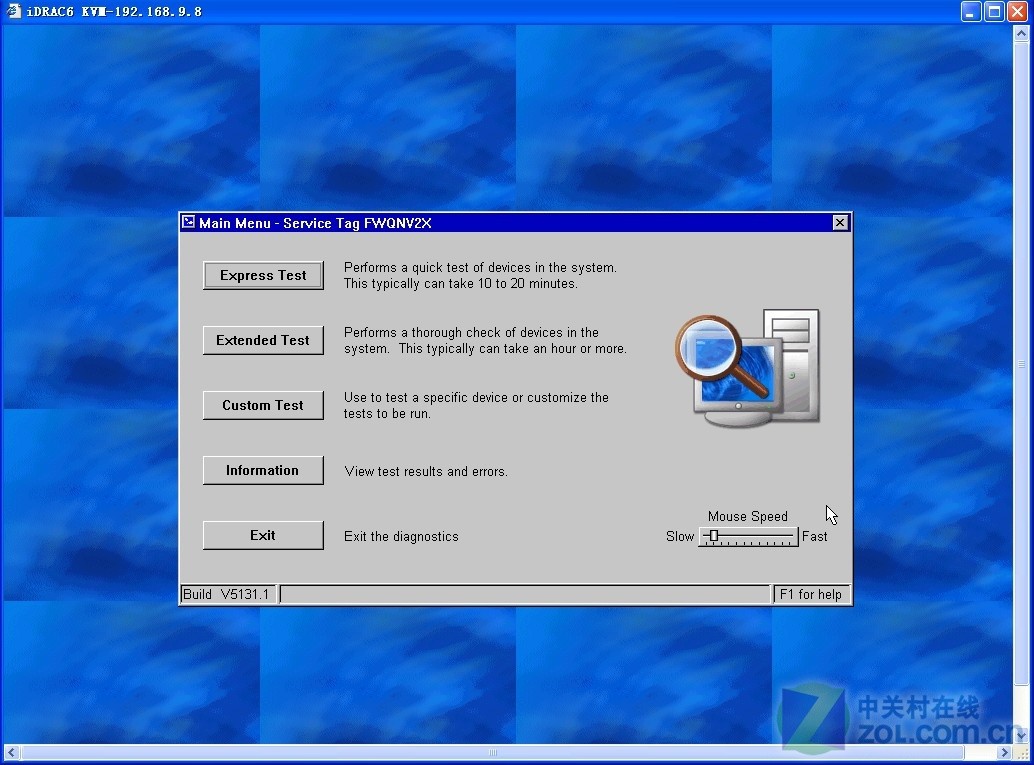Image resolution: width=1034 pixels, height=765 pixels.
Task: Maximize the iDRAC6 KVM window
Action: pyautogui.click(x=994, y=11)
